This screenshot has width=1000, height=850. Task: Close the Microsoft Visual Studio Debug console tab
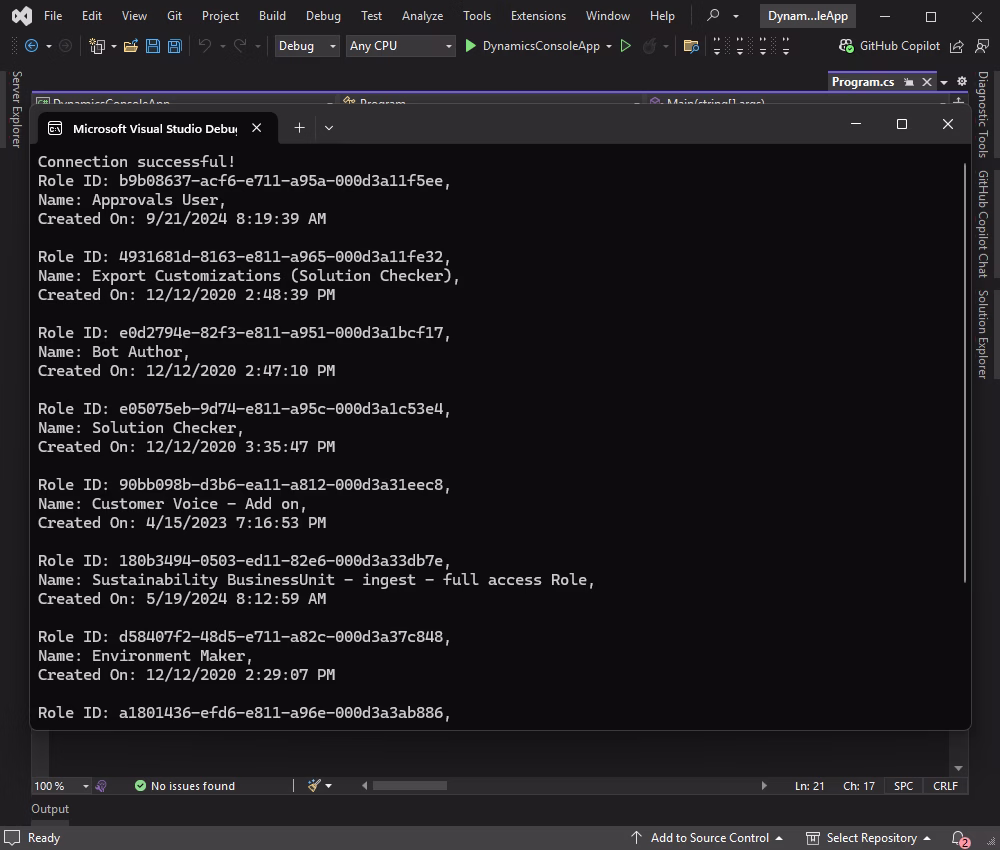tap(256, 128)
